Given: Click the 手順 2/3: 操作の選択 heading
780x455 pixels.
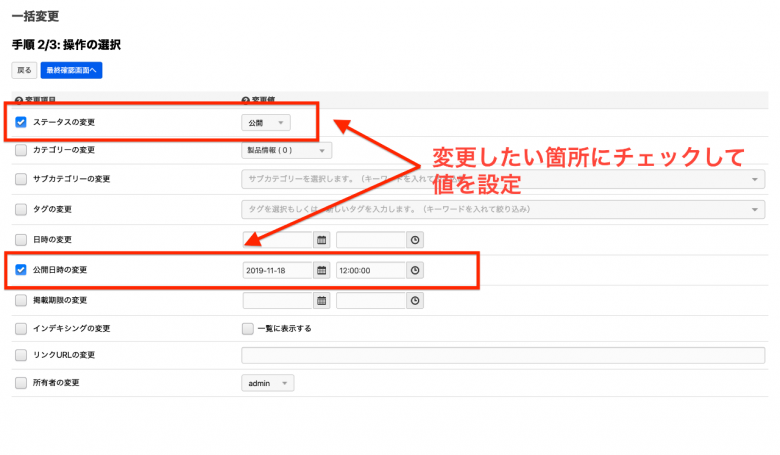Looking at the screenshot, I should pyautogui.click(x=66, y=45).
